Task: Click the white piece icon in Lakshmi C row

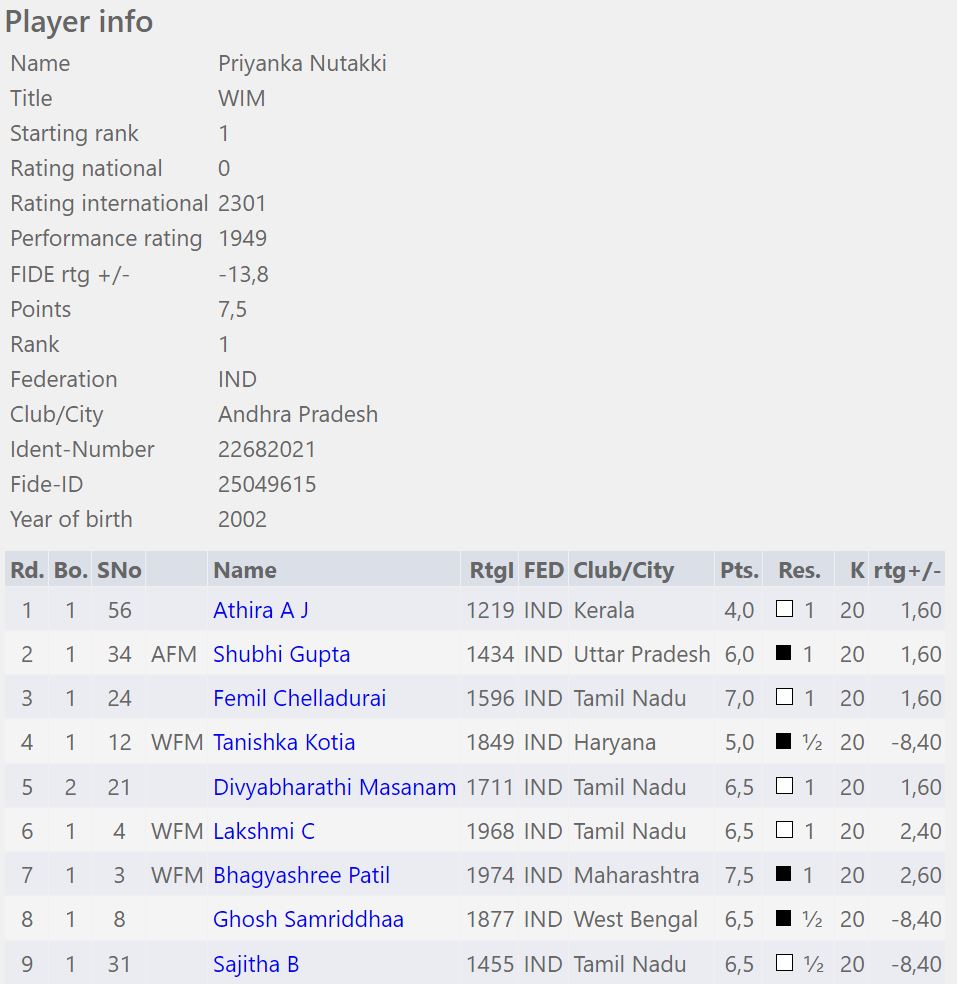Action: (x=784, y=830)
